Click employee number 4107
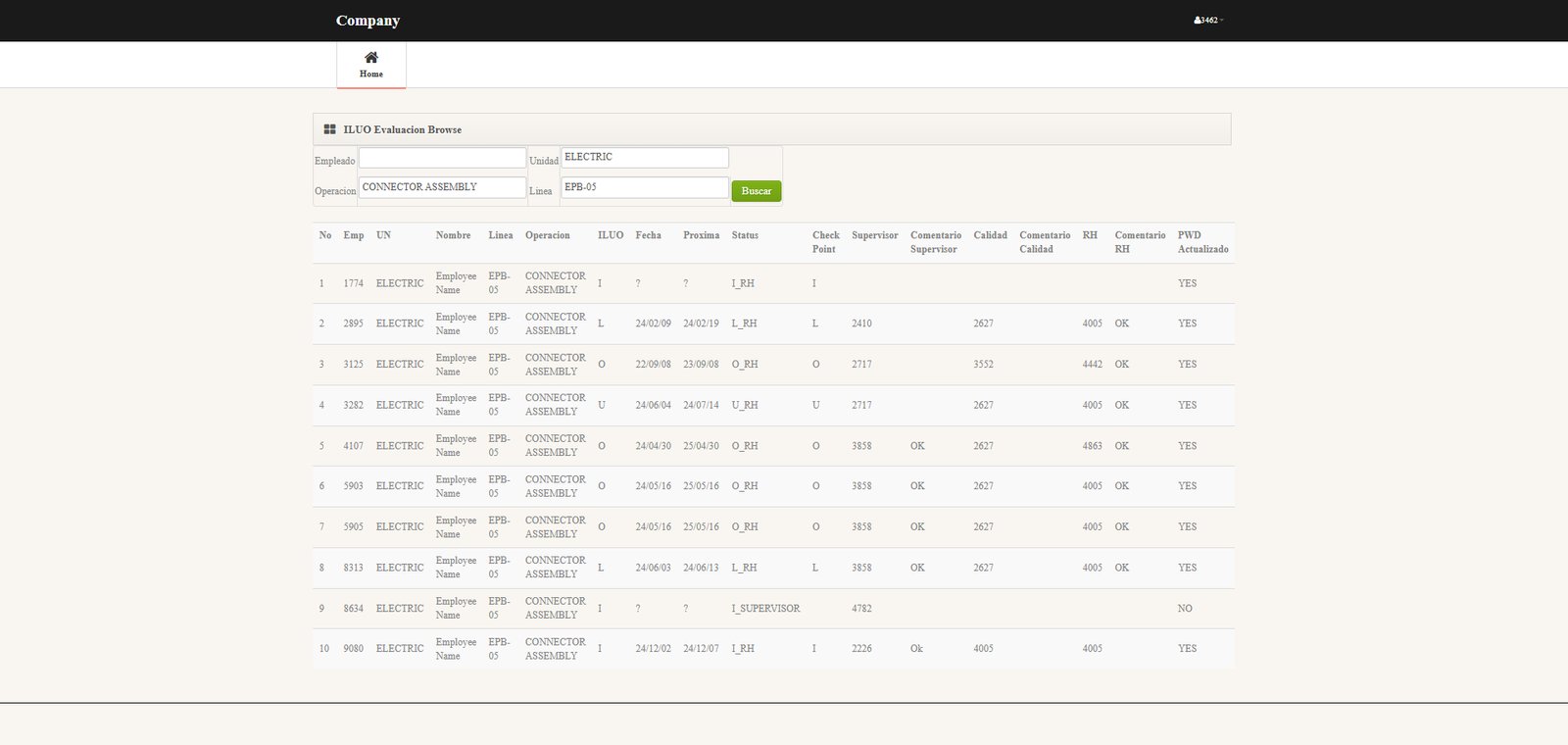The height and width of the screenshot is (745, 1568). coord(353,446)
